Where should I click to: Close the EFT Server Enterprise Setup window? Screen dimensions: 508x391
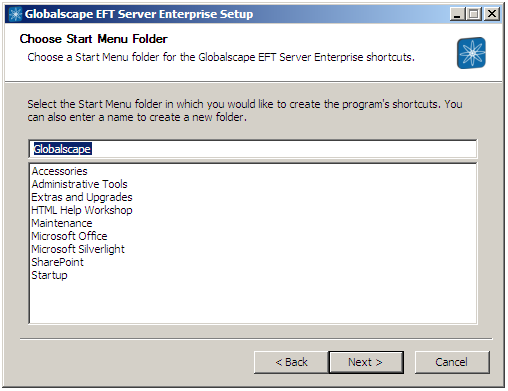491,14
